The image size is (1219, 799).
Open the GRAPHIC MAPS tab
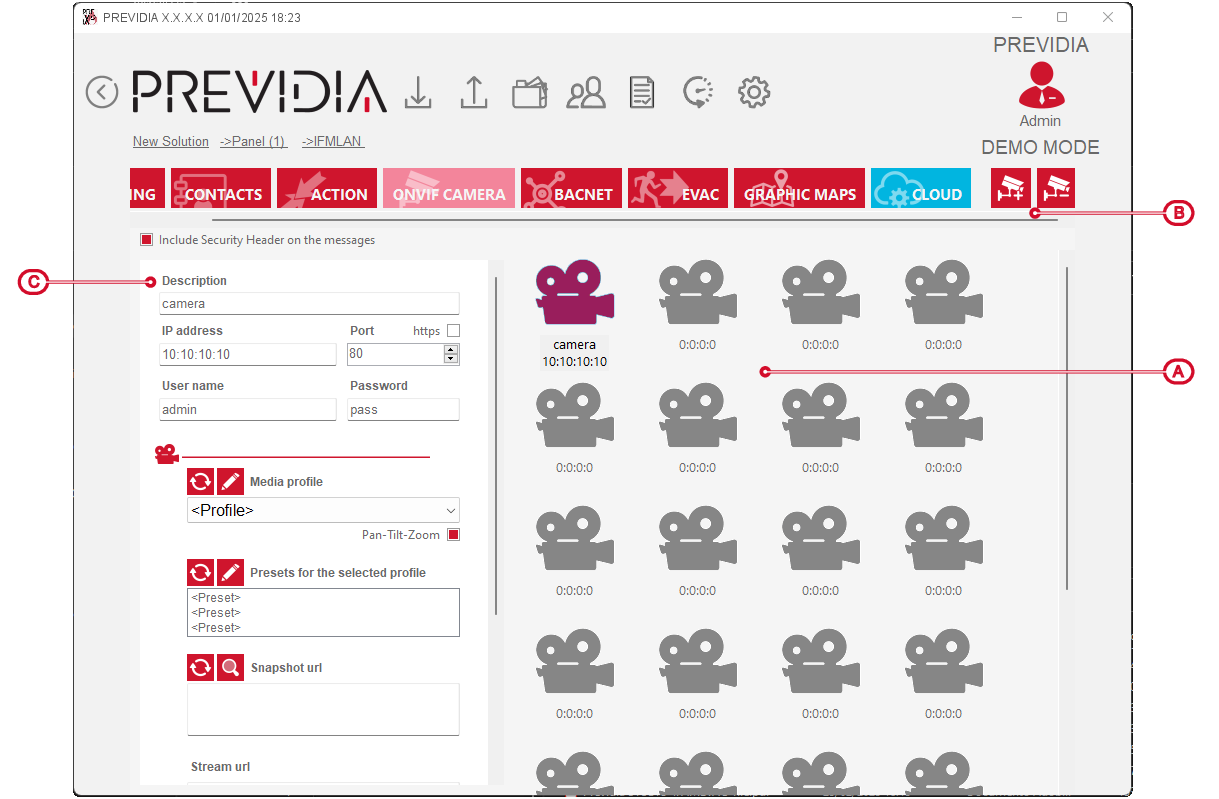tap(798, 189)
